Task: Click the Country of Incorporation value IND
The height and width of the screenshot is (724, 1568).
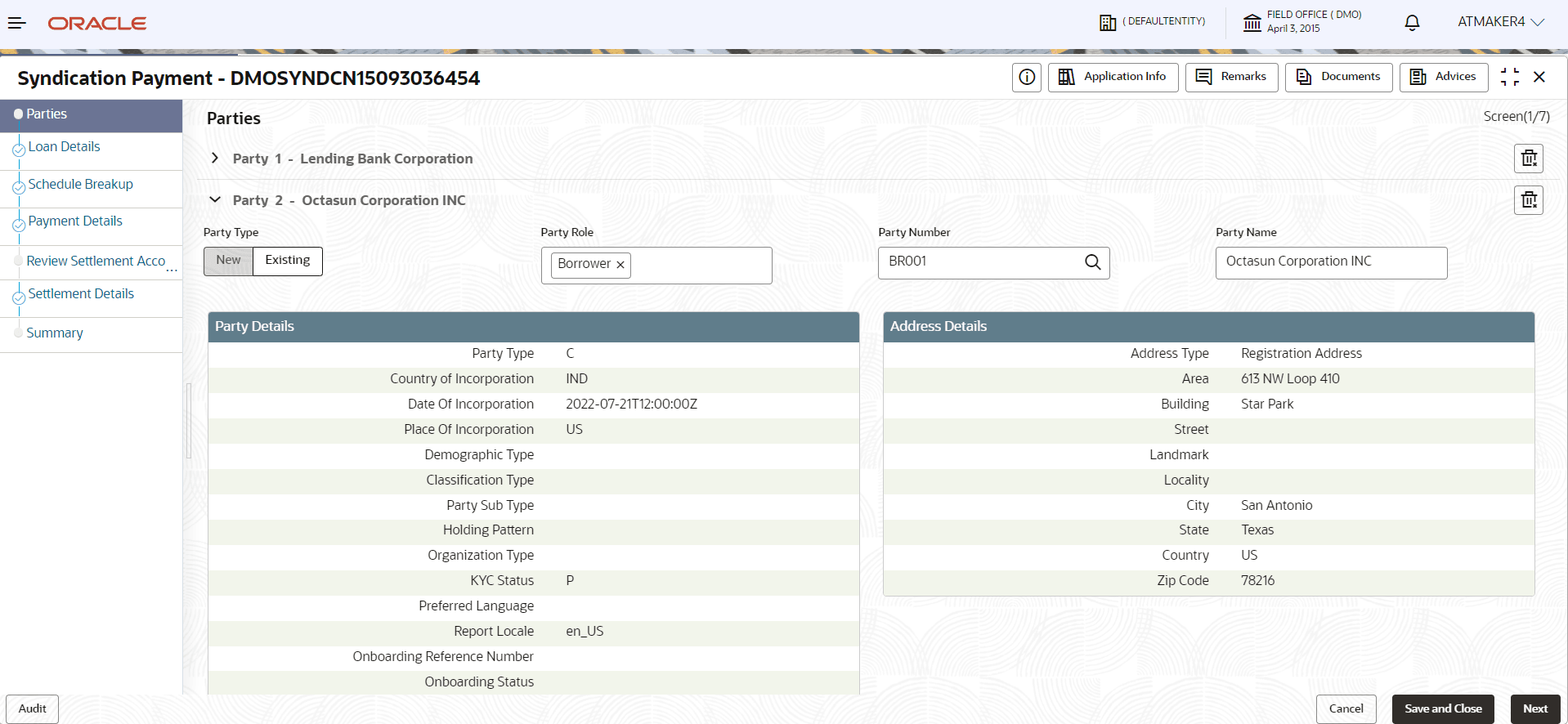Action: [x=576, y=379]
